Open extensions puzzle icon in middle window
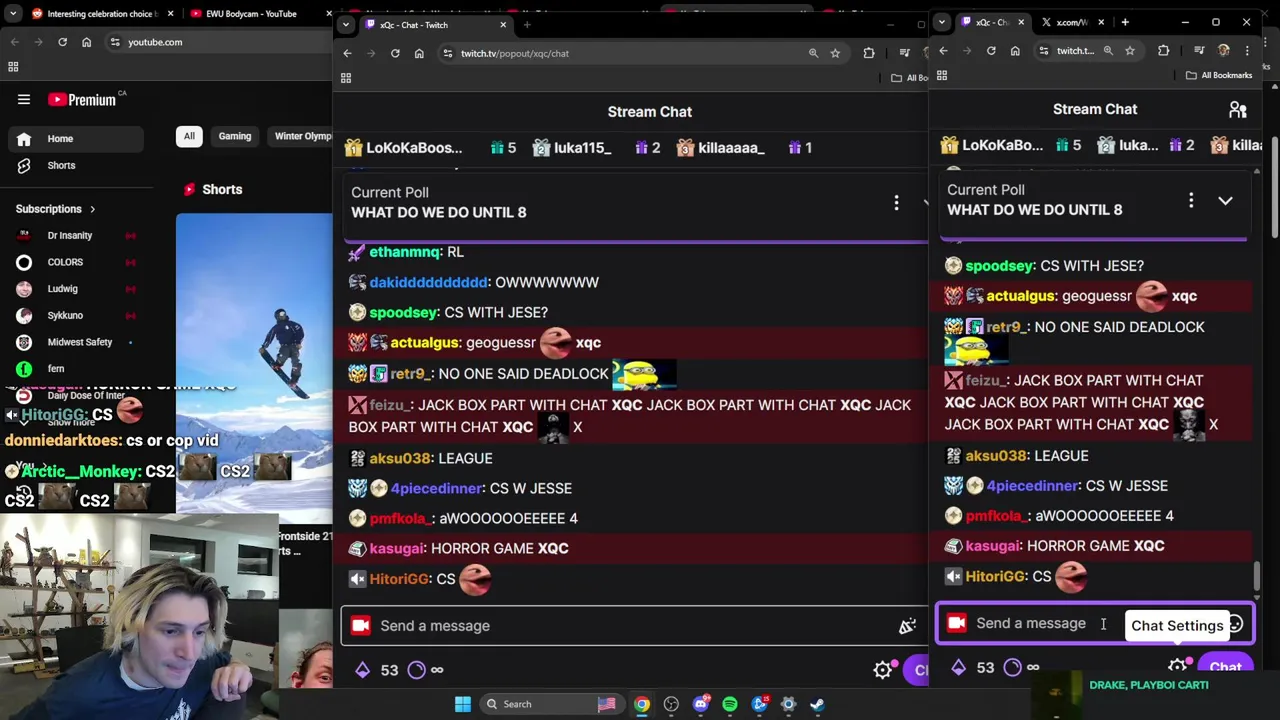This screenshot has height=720, width=1280. click(868, 53)
